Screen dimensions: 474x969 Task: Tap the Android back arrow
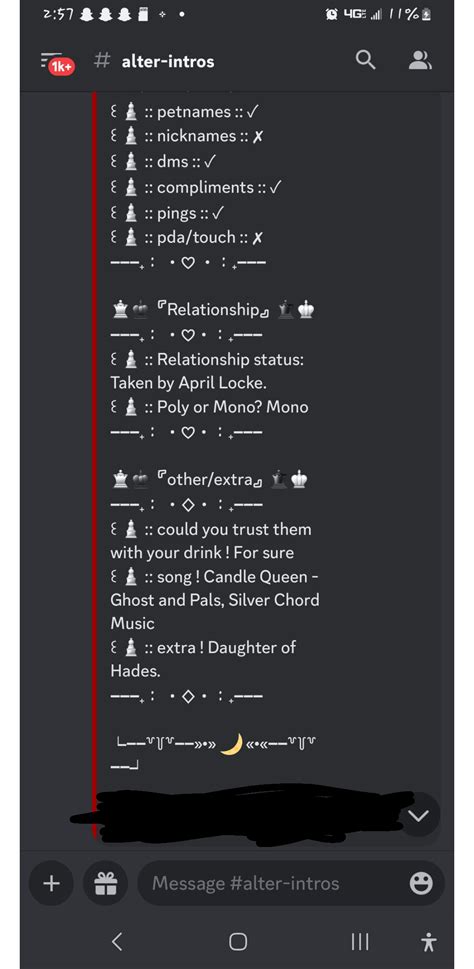[x=117, y=942]
